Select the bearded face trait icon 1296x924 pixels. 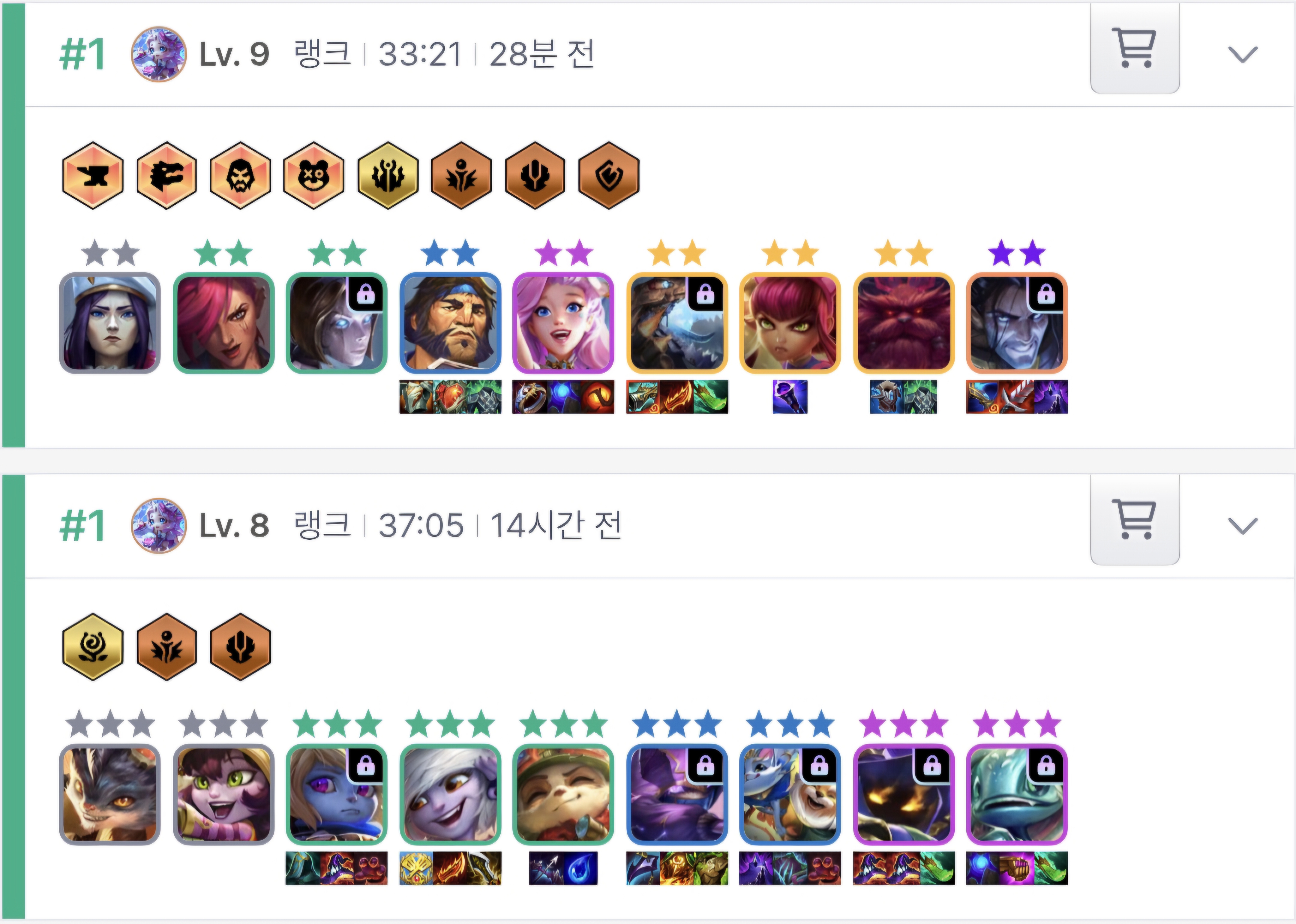click(x=241, y=175)
